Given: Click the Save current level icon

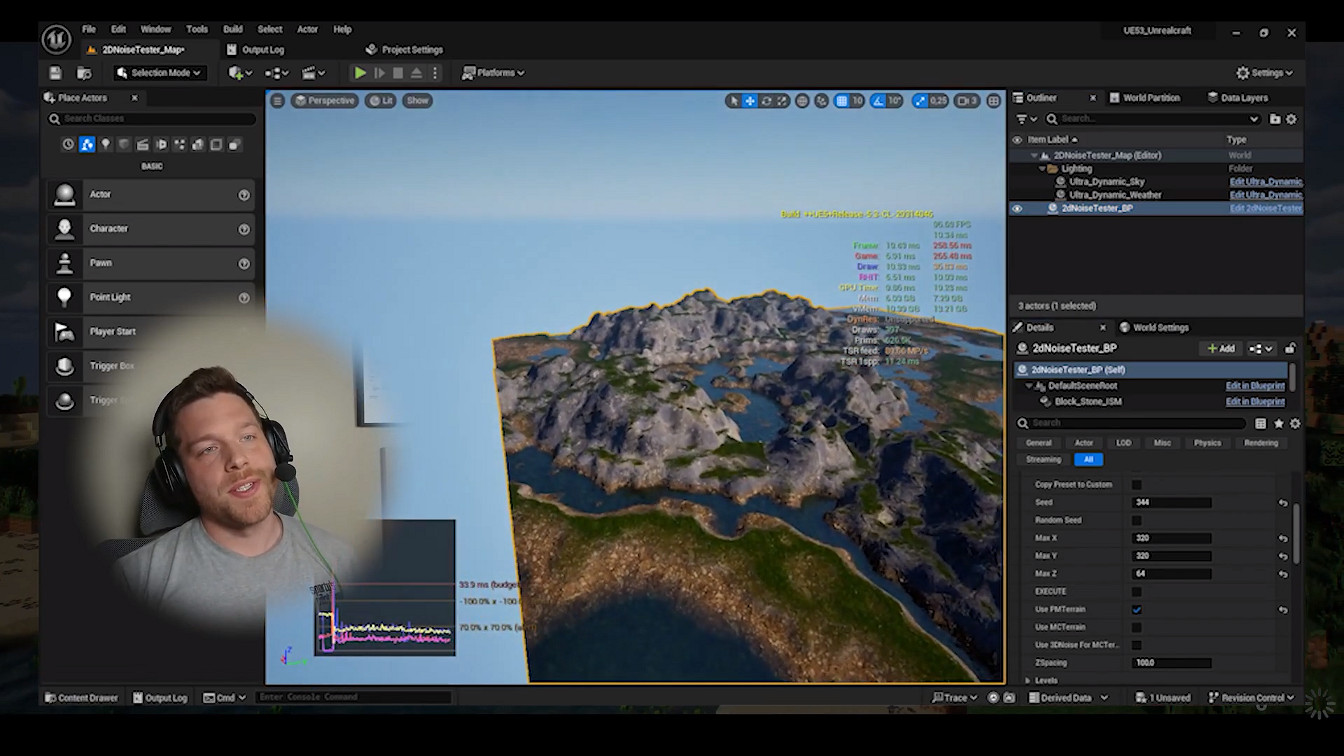Looking at the screenshot, I should tap(55, 73).
